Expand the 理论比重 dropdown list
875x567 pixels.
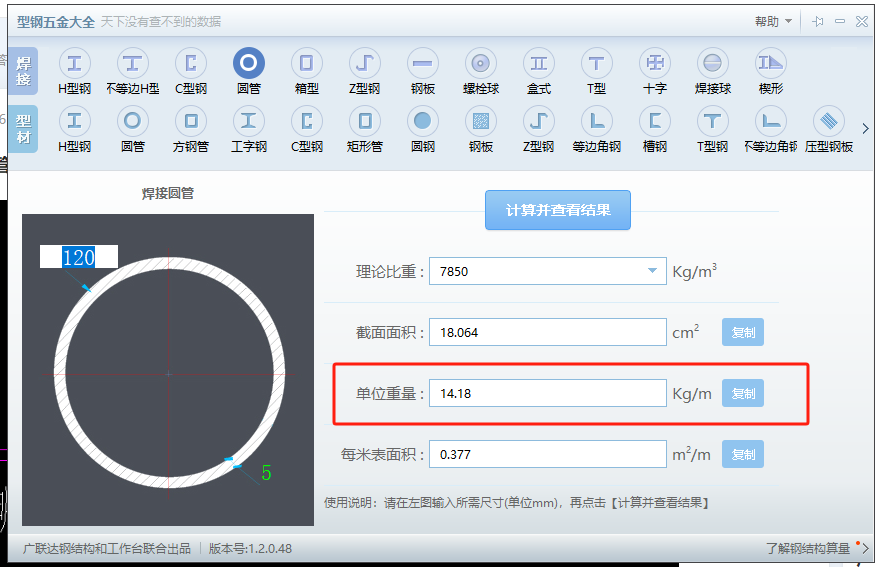point(652,271)
